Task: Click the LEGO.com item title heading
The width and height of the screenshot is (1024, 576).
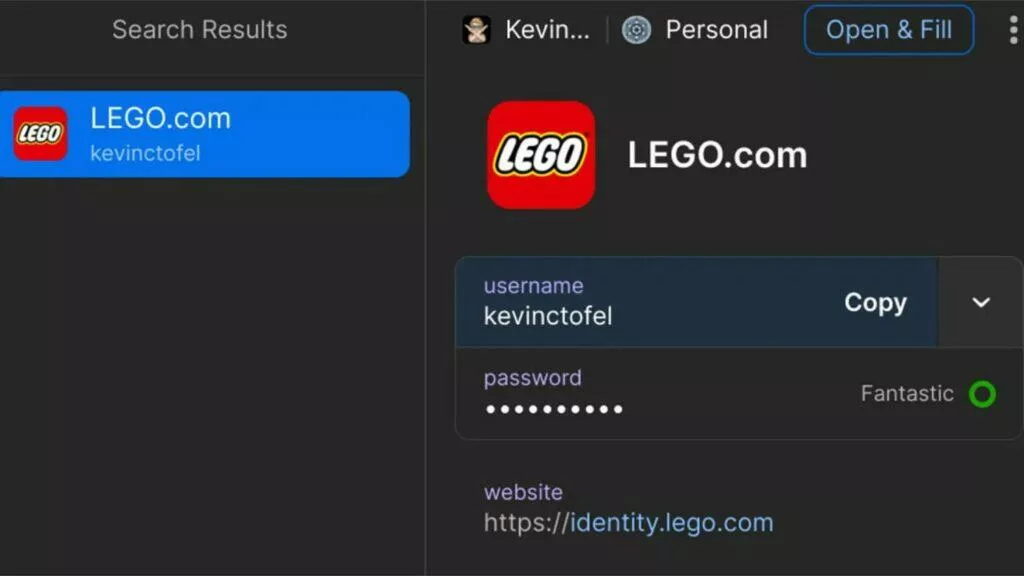Action: 717,155
